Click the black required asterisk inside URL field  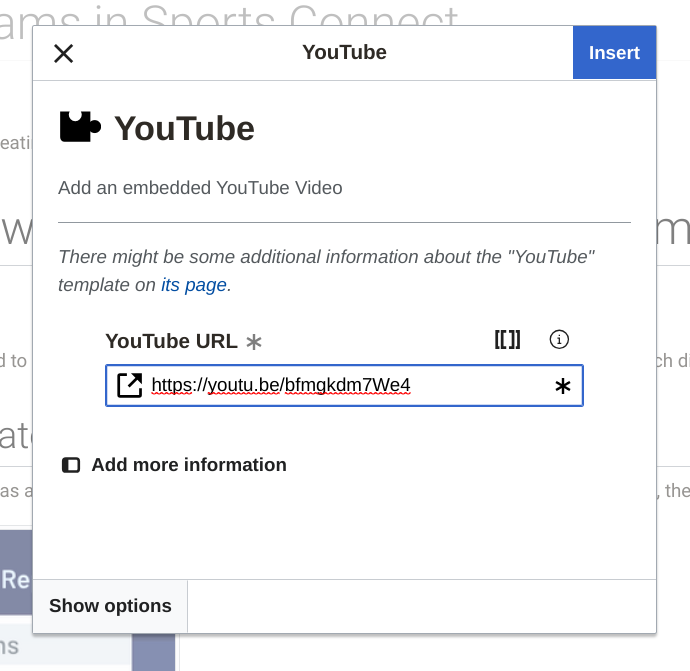click(562, 387)
